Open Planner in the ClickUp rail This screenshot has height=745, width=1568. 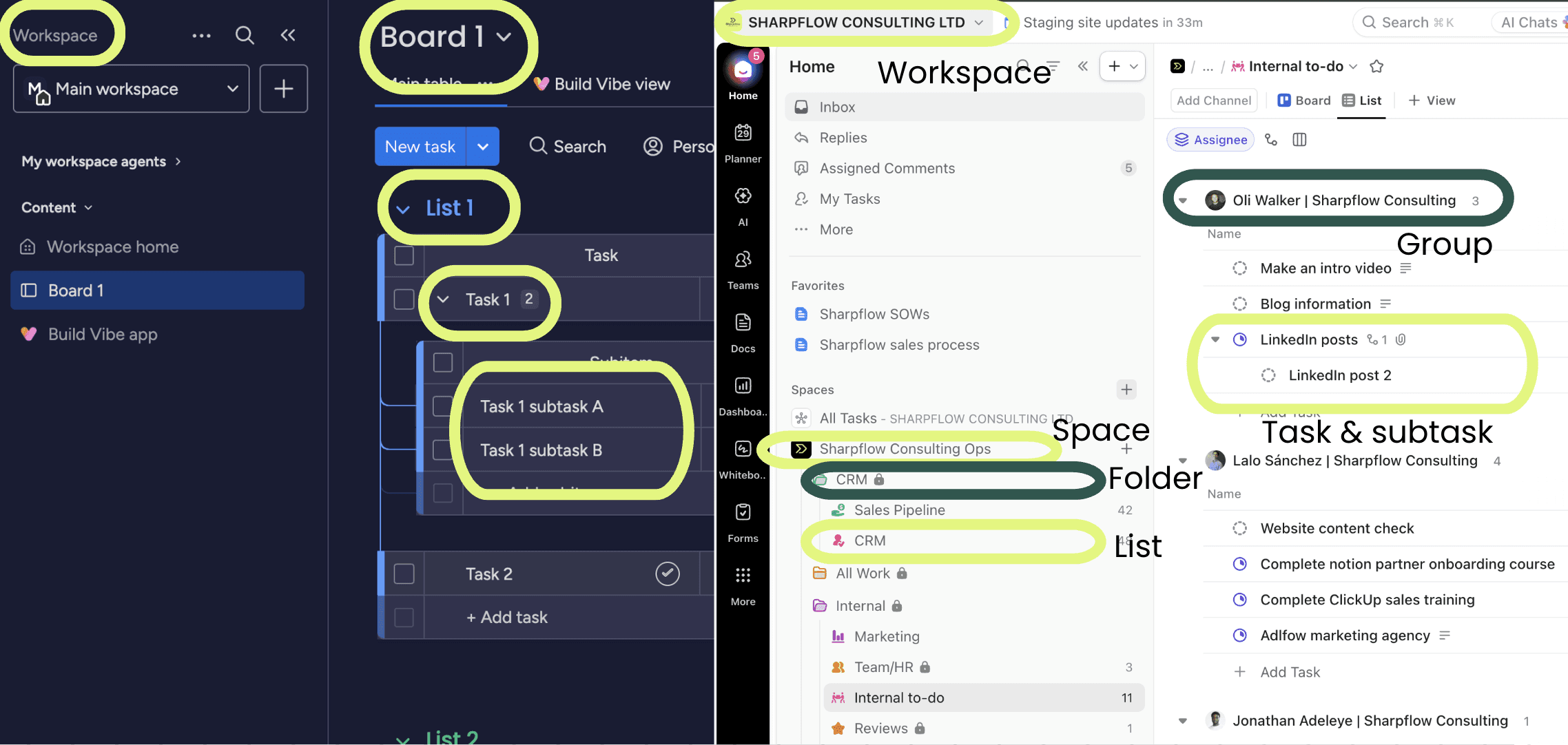tap(743, 143)
